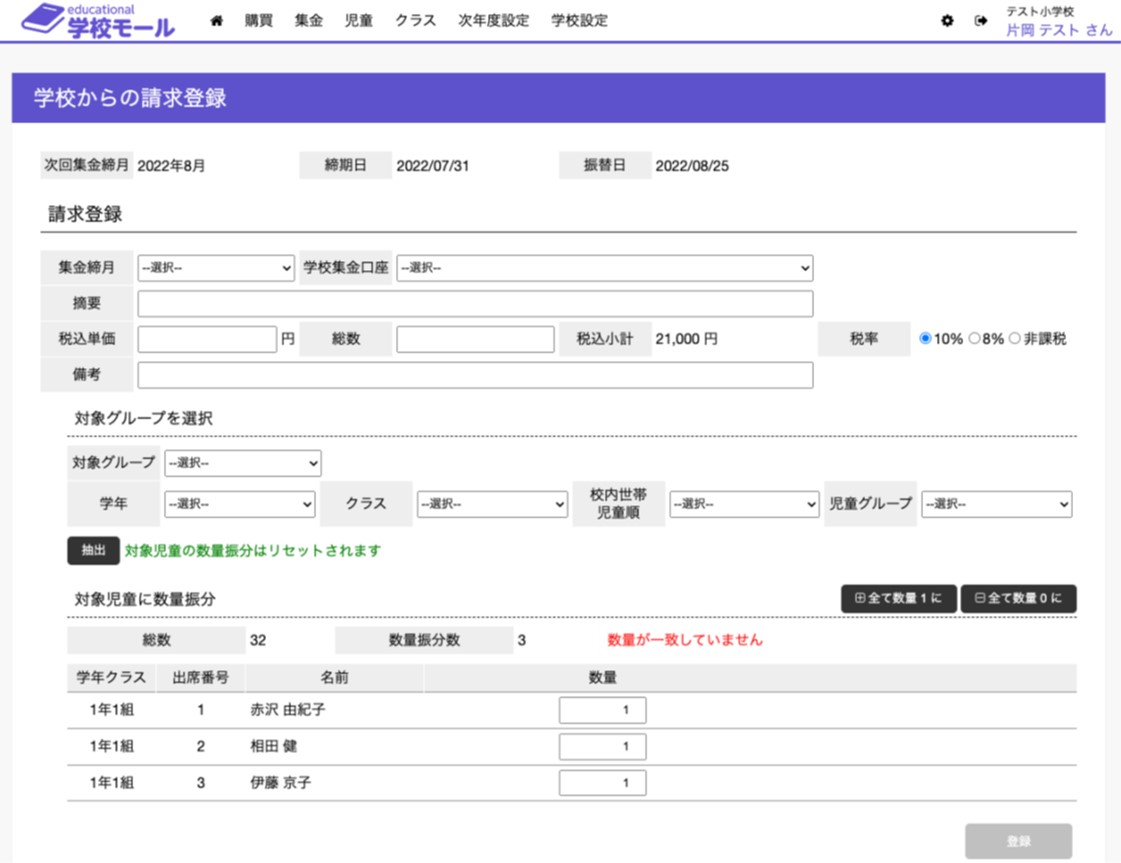Screen dimensions: 1121x863
Task: Click the home icon in the navigation bar
Action: click(x=216, y=21)
